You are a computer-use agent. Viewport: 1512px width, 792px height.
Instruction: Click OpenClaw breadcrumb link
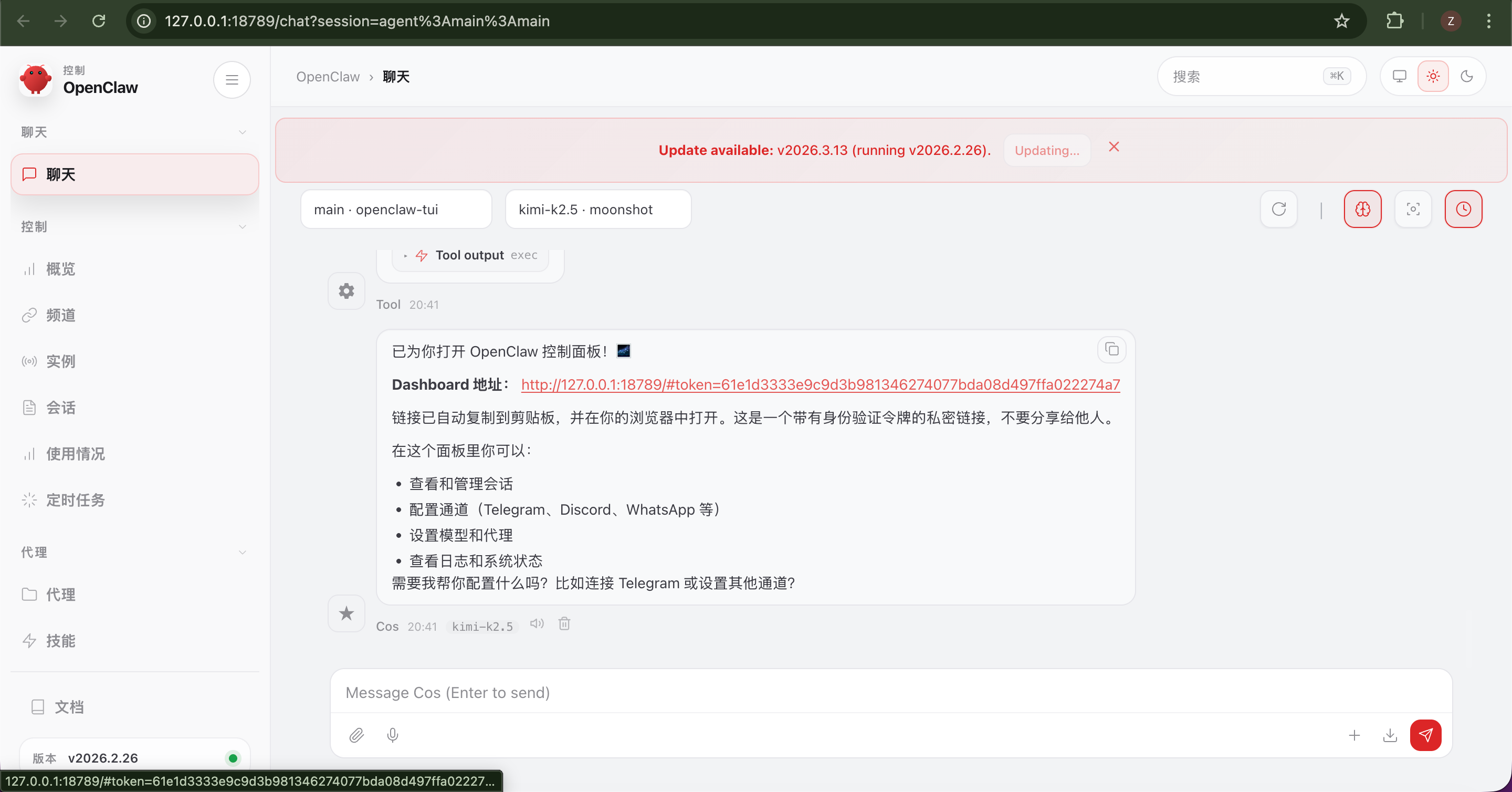pos(328,77)
